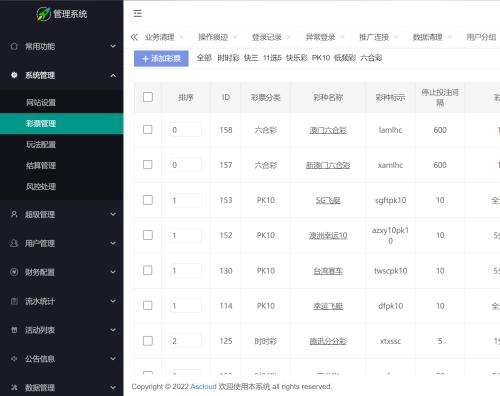Toggle sidebar with hamburger menu icon
Image resolution: width=500 pixels, height=396 pixels.
tap(137, 13)
